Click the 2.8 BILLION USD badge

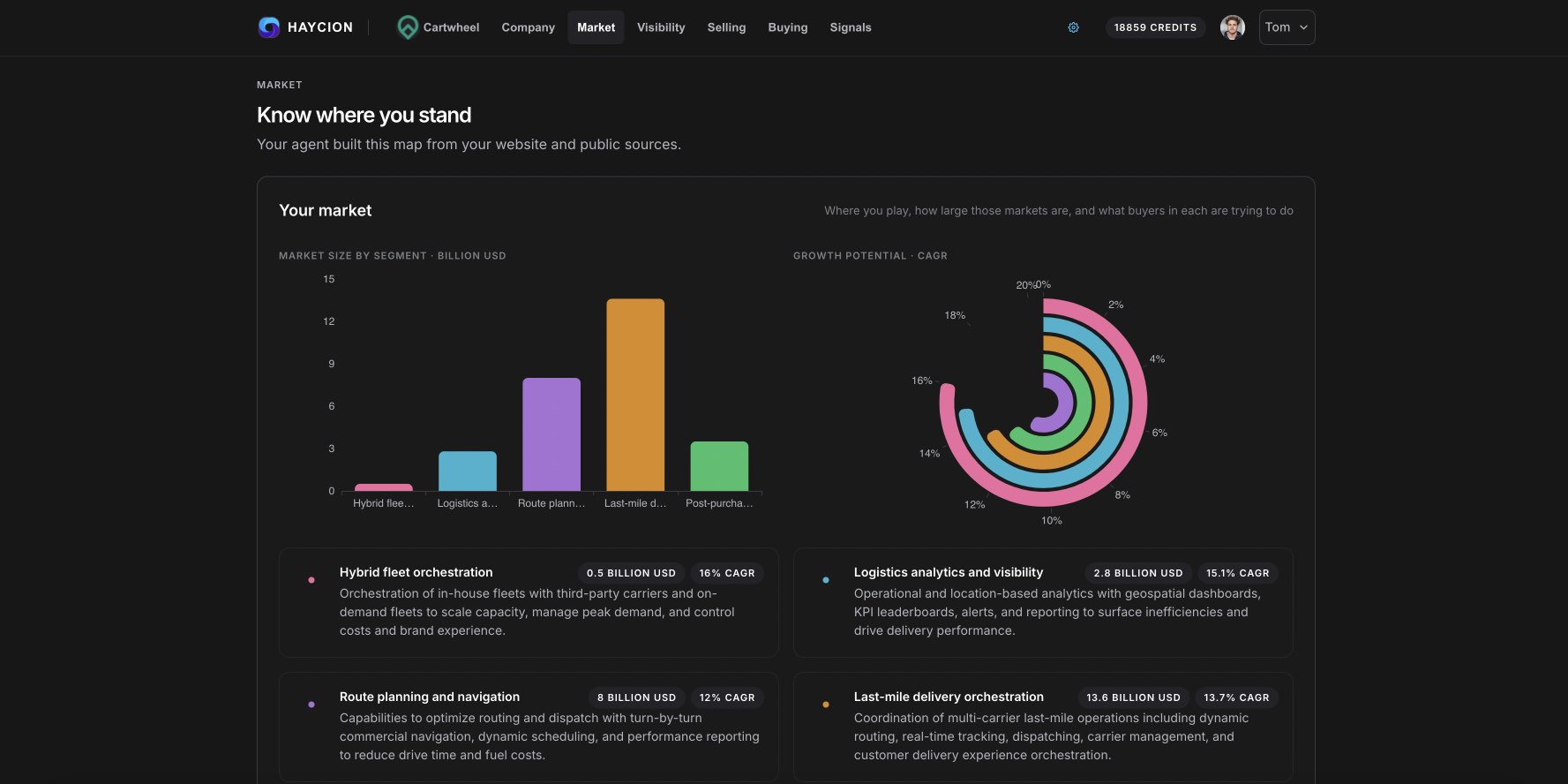click(1138, 573)
